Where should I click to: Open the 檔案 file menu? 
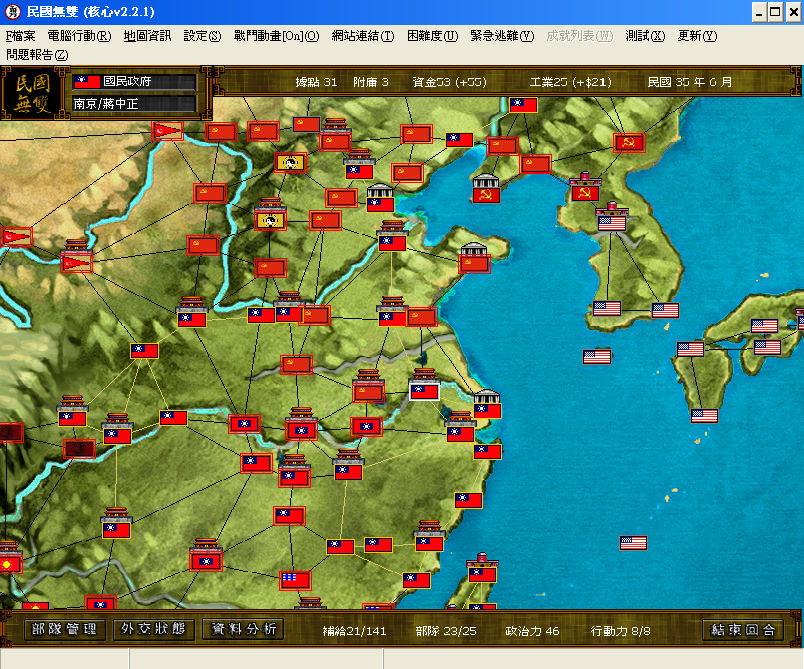(x=21, y=36)
